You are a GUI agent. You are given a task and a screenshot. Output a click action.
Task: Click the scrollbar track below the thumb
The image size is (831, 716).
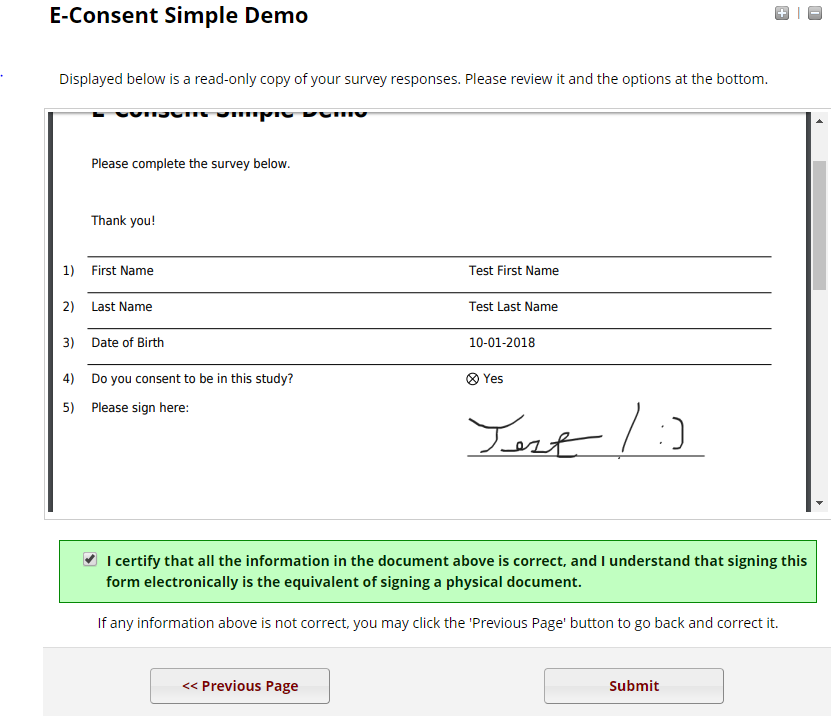pyautogui.click(x=819, y=392)
